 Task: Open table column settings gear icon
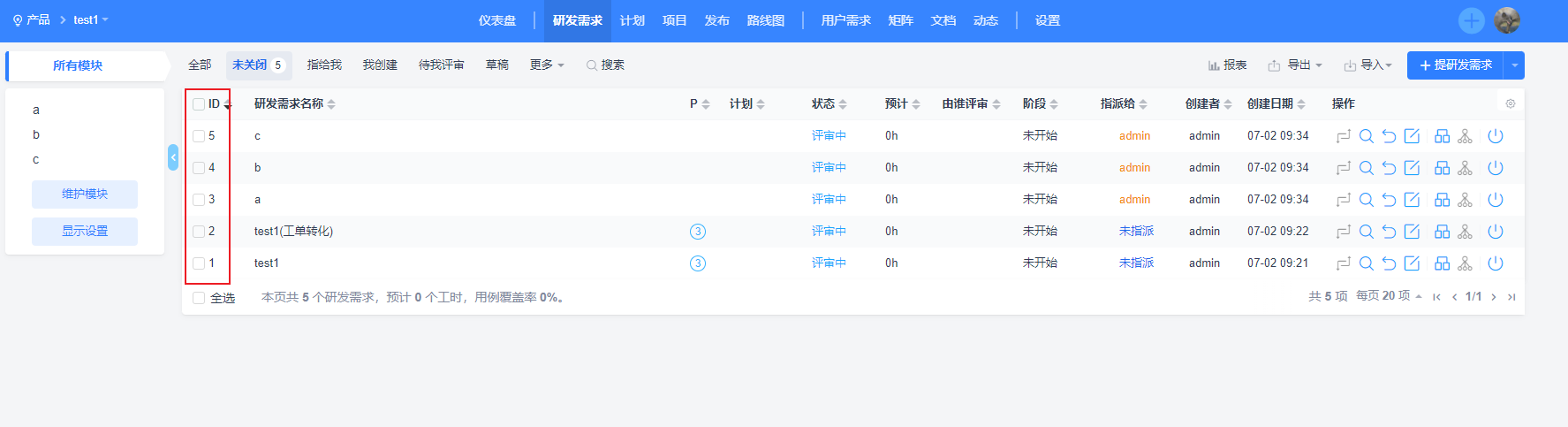pyautogui.click(x=1511, y=104)
